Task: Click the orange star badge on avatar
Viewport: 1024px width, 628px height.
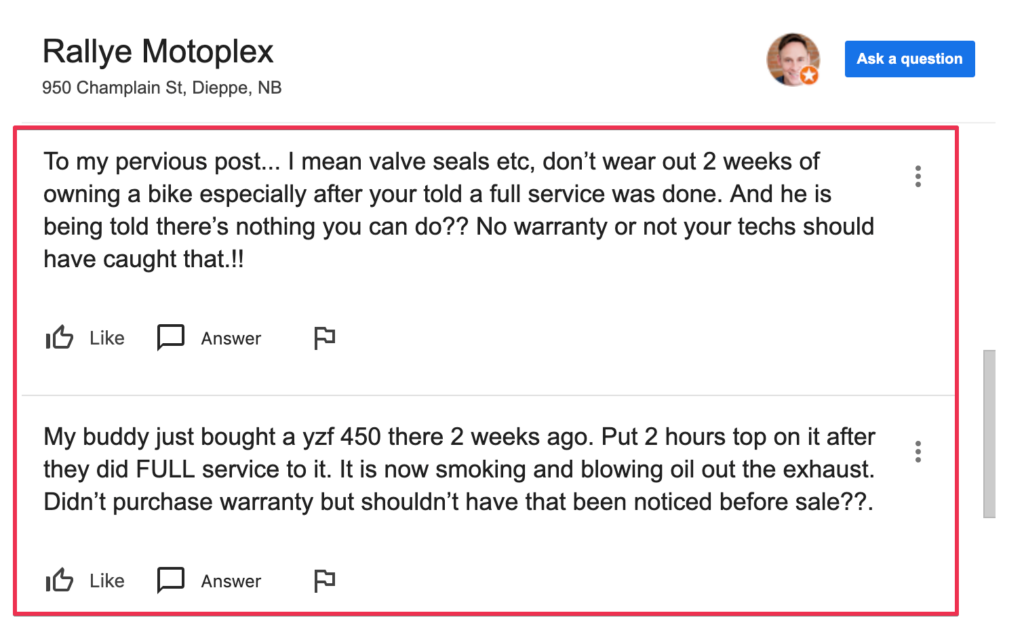Action: point(809,76)
